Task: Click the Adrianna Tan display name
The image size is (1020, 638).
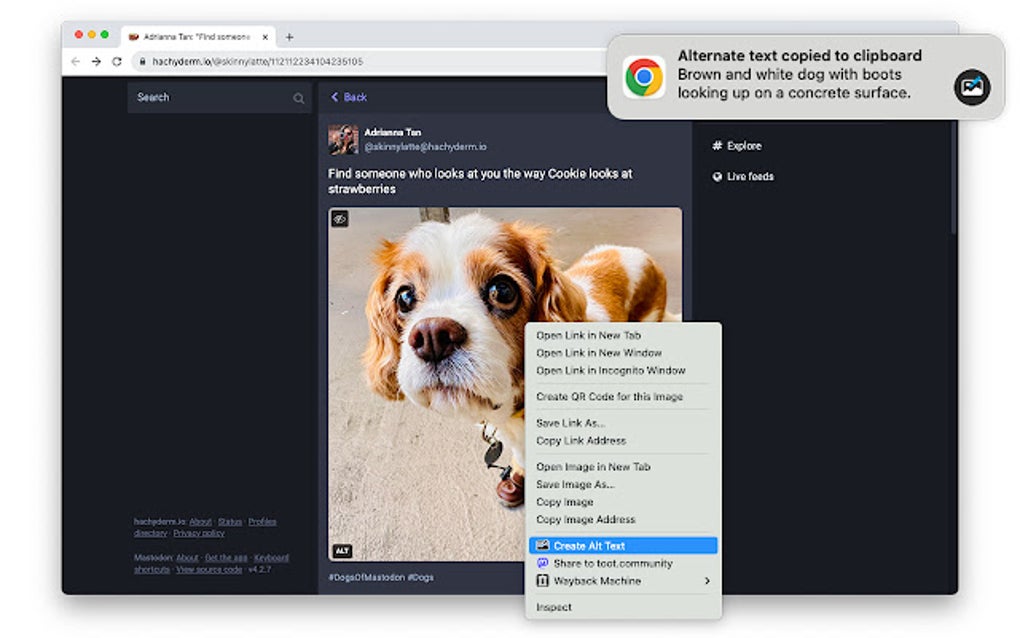Action: [x=393, y=132]
